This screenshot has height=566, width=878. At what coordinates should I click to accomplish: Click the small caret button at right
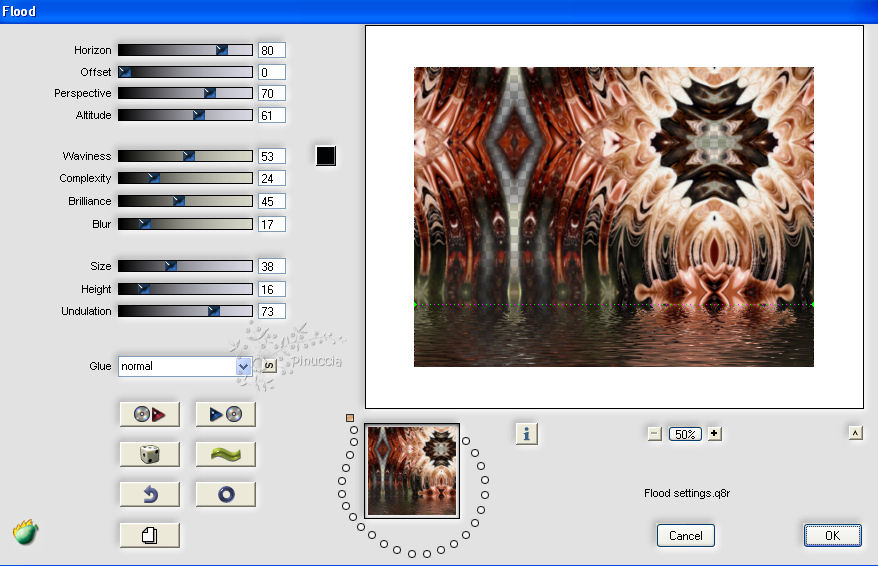(x=856, y=433)
